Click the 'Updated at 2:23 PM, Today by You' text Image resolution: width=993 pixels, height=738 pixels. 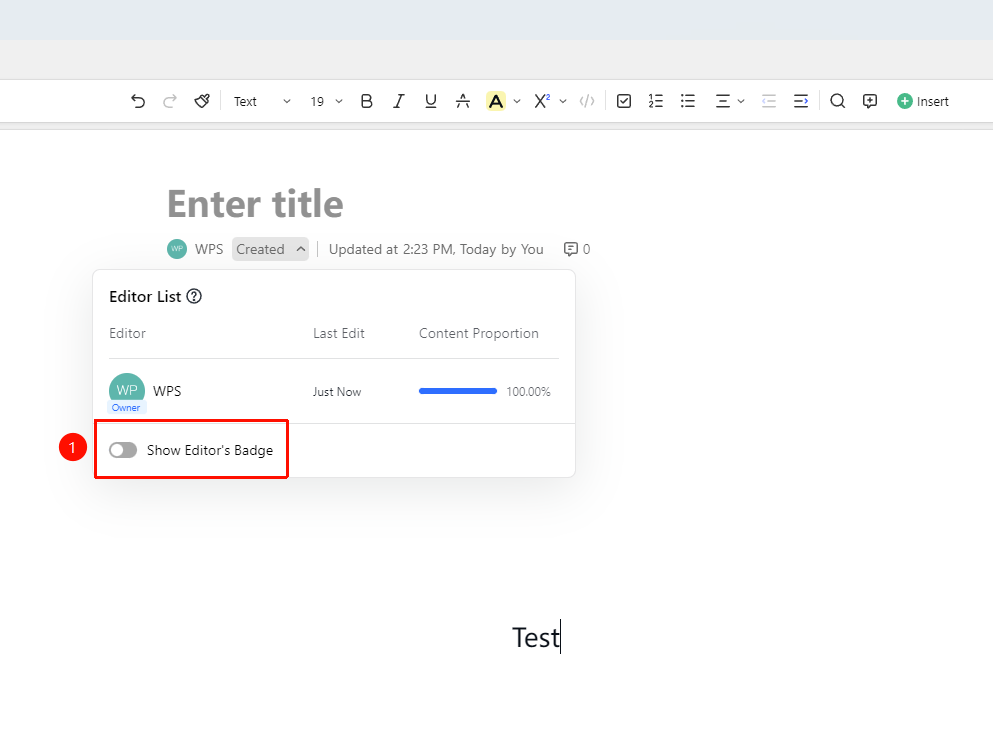tap(436, 250)
